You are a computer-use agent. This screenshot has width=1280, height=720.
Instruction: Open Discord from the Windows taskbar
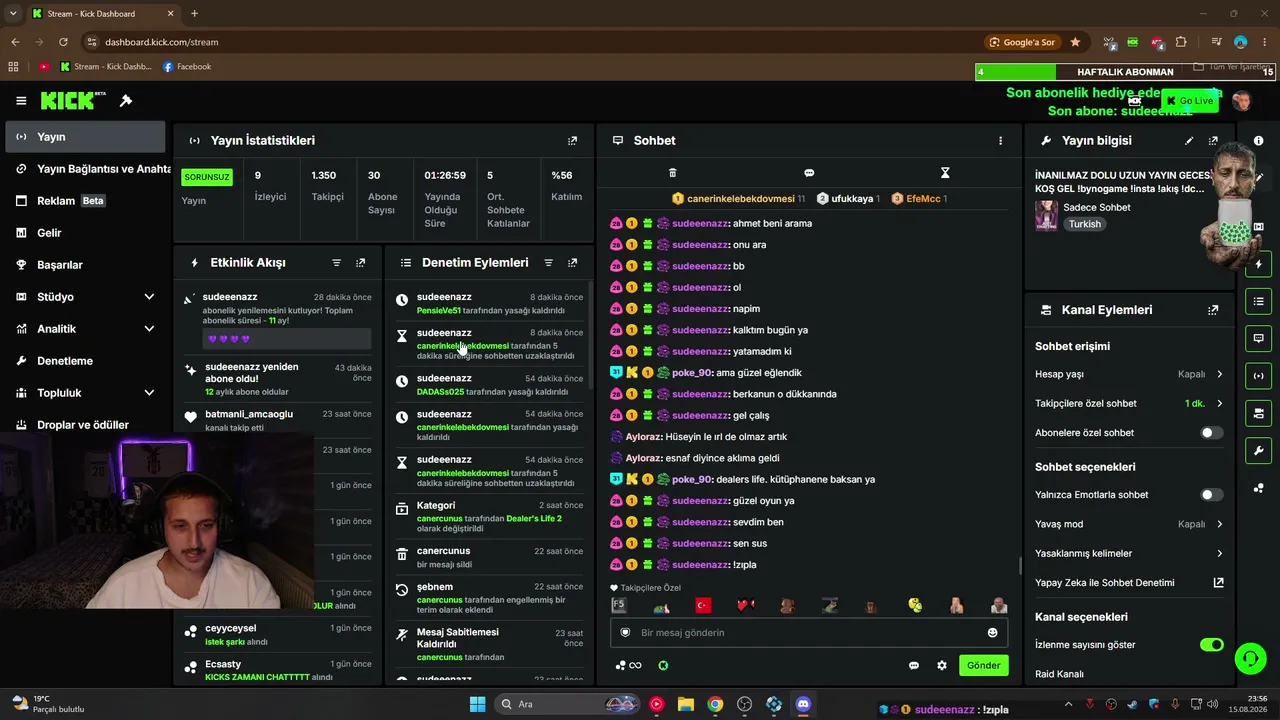coord(803,705)
